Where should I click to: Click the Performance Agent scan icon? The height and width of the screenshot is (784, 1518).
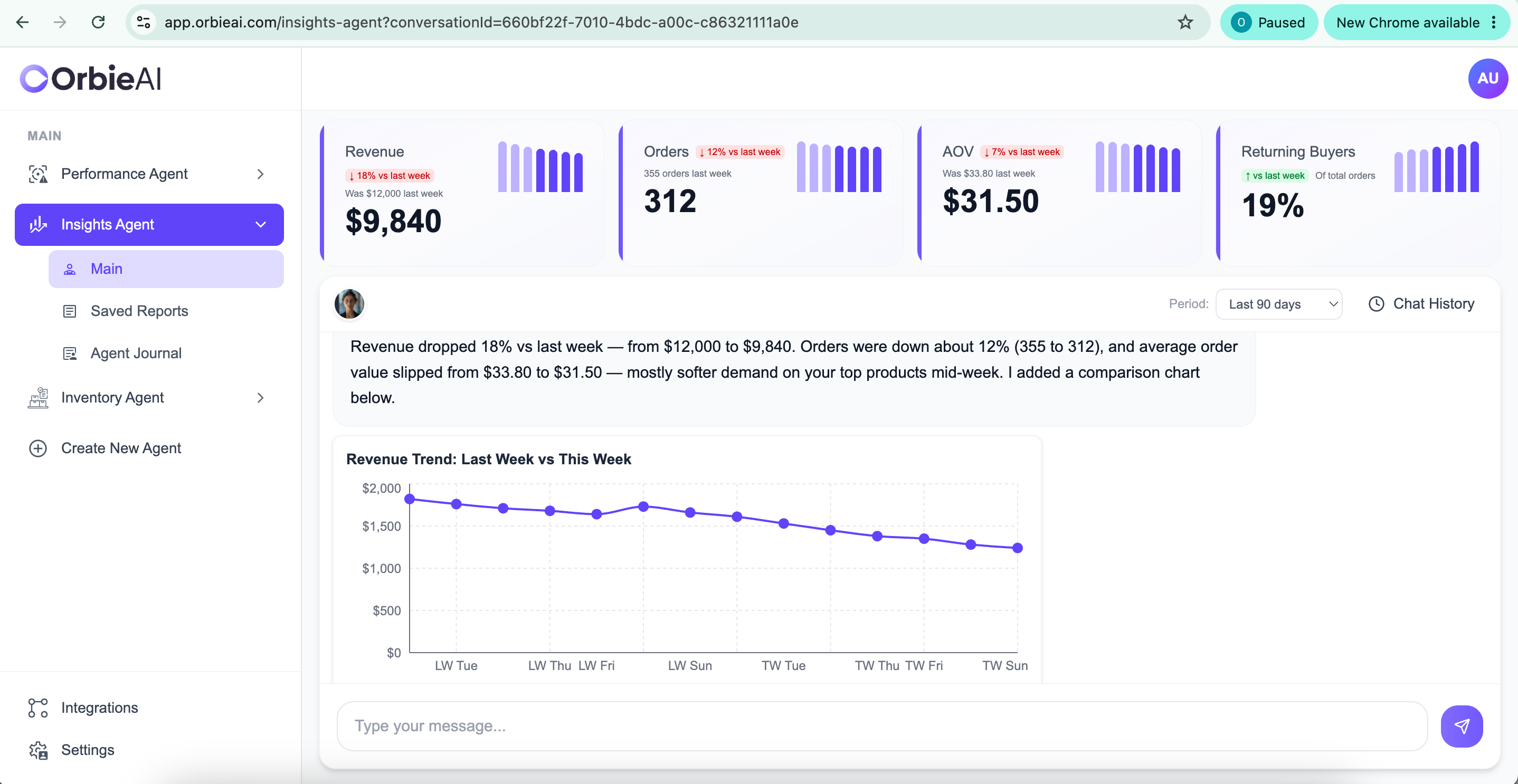pyautogui.click(x=39, y=174)
